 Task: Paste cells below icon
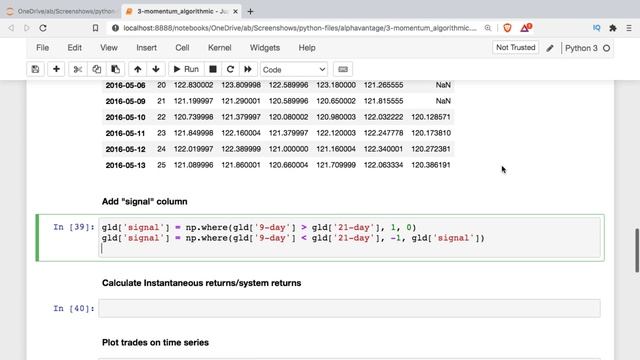coord(116,69)
